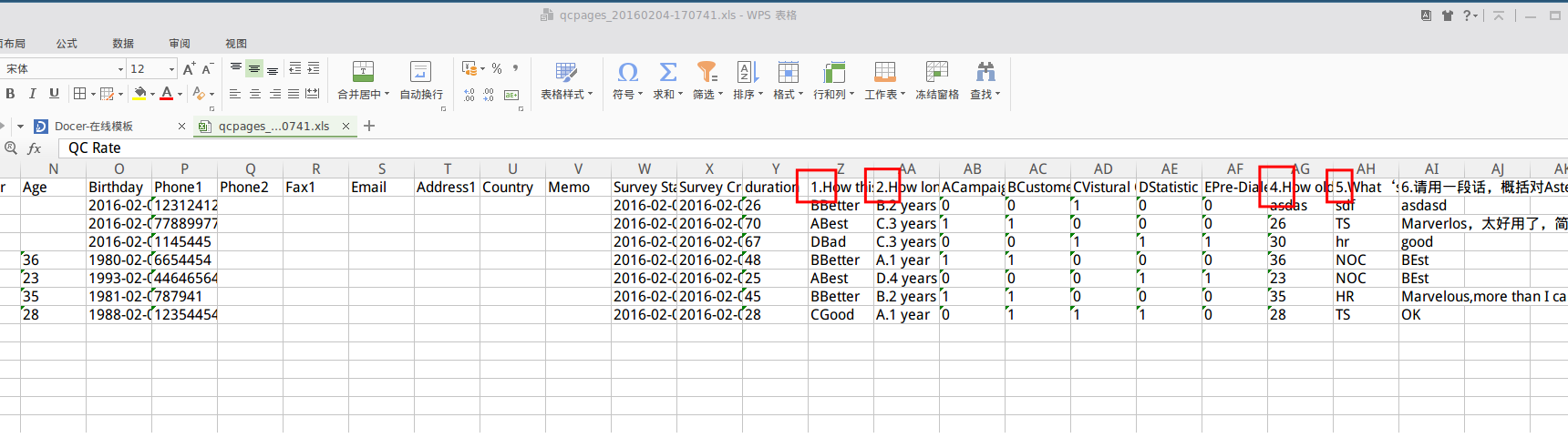Viewport: 1568px width, 438px height.
Task: Switch to the Docer-在线模板 document tab
Action: pyautogui.click(x=94, y=127)
